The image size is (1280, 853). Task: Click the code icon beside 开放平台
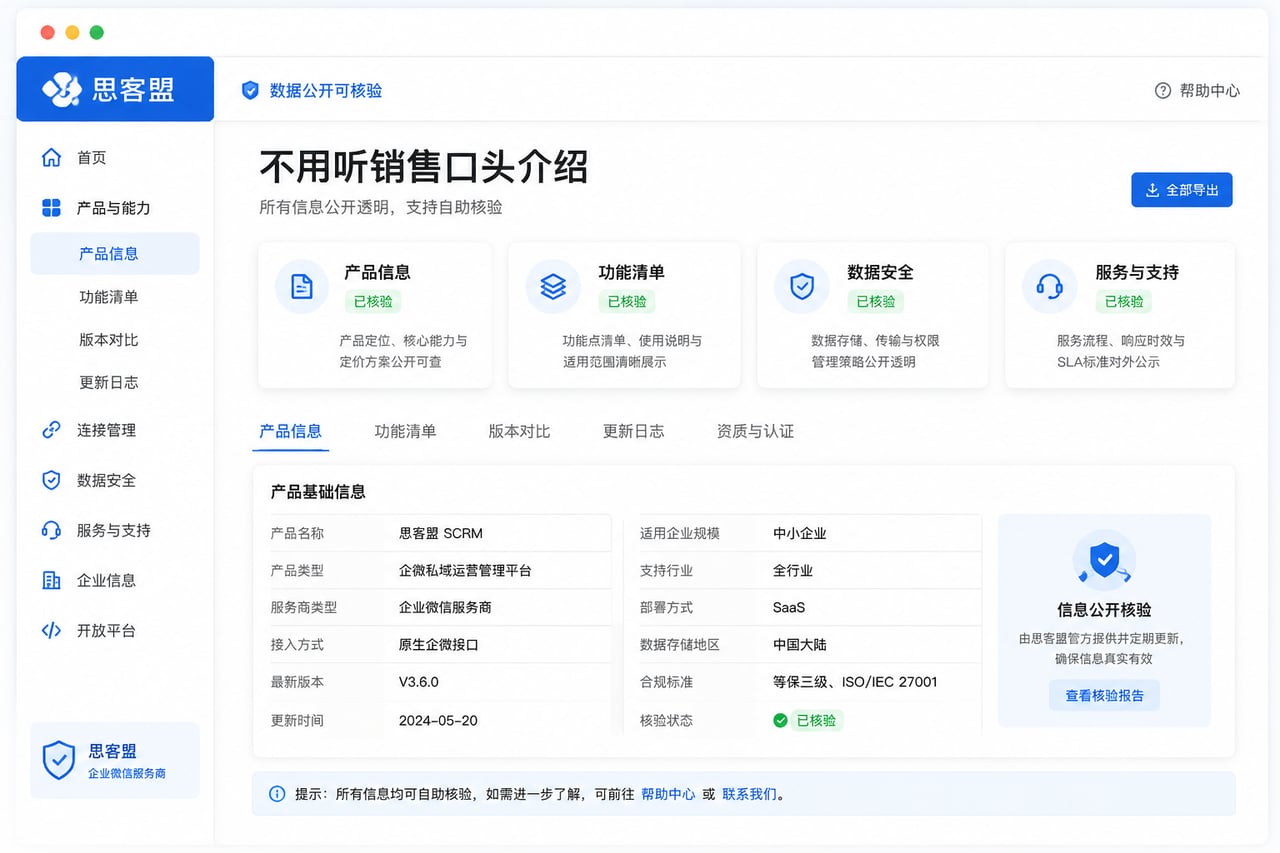click(x=51, y=630)
